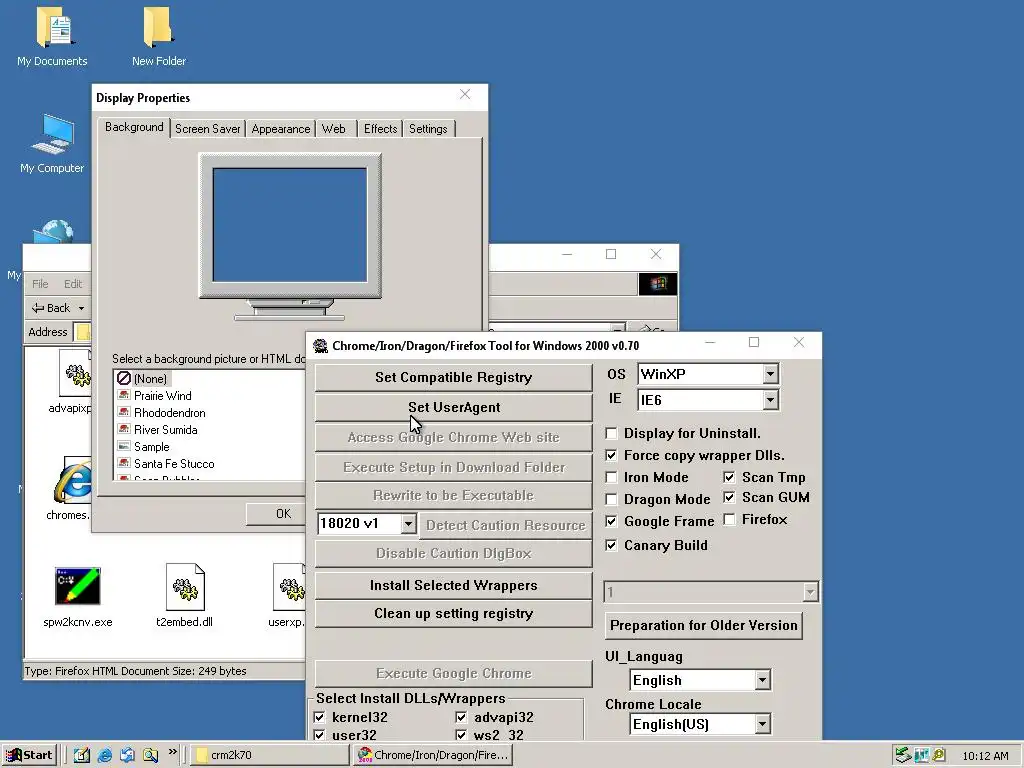The width and height of the screenshot is (1024, 768).
Task: Switch to the Web tab
Action: (x=334, y=129)
